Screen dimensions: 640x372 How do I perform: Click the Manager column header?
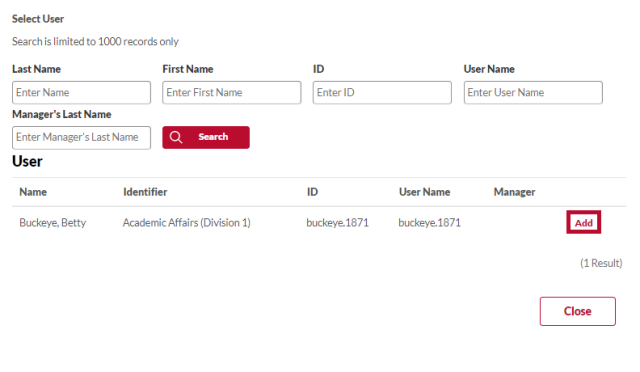(x=514, y=192)
